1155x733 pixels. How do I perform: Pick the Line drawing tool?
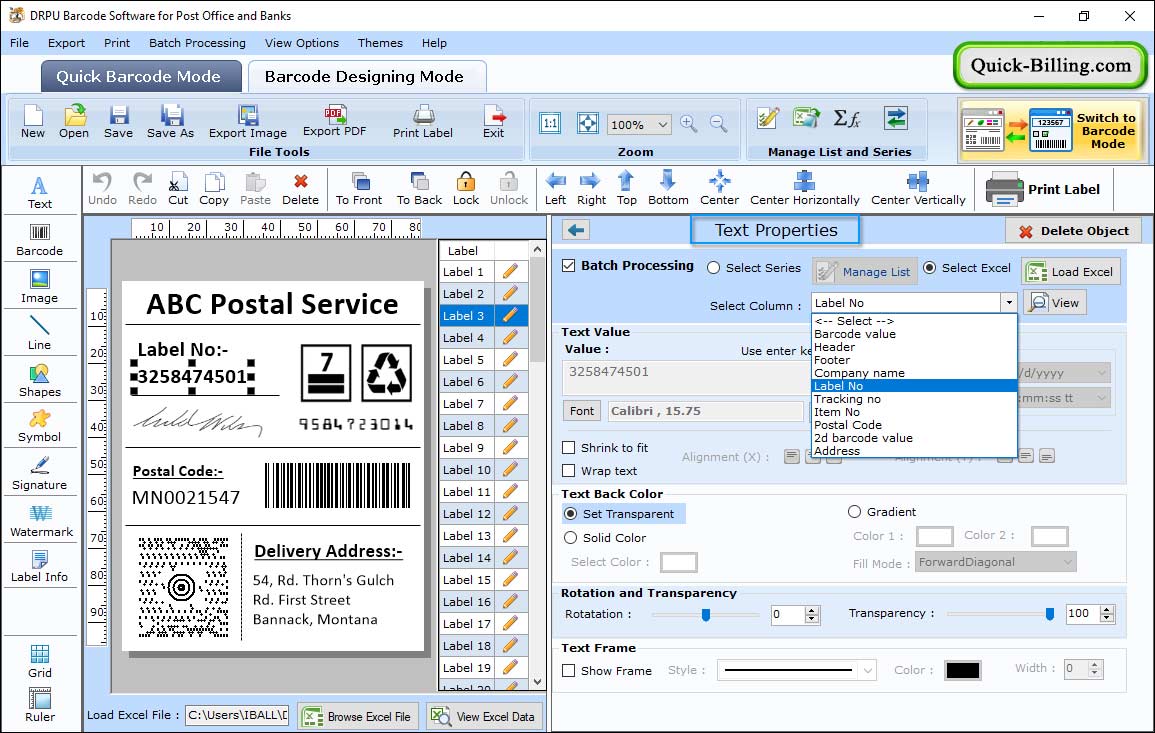[40, 333]
